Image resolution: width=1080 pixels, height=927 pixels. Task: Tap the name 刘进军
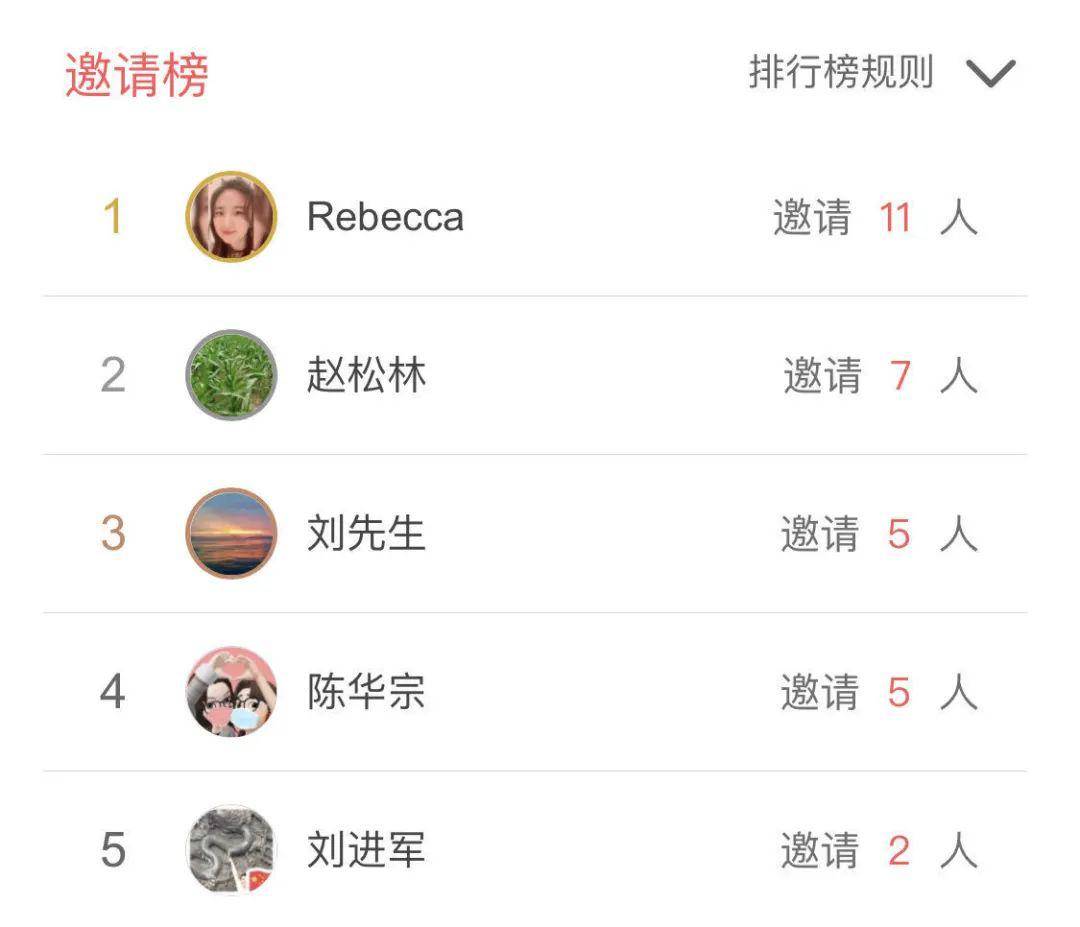coord(366,851)
